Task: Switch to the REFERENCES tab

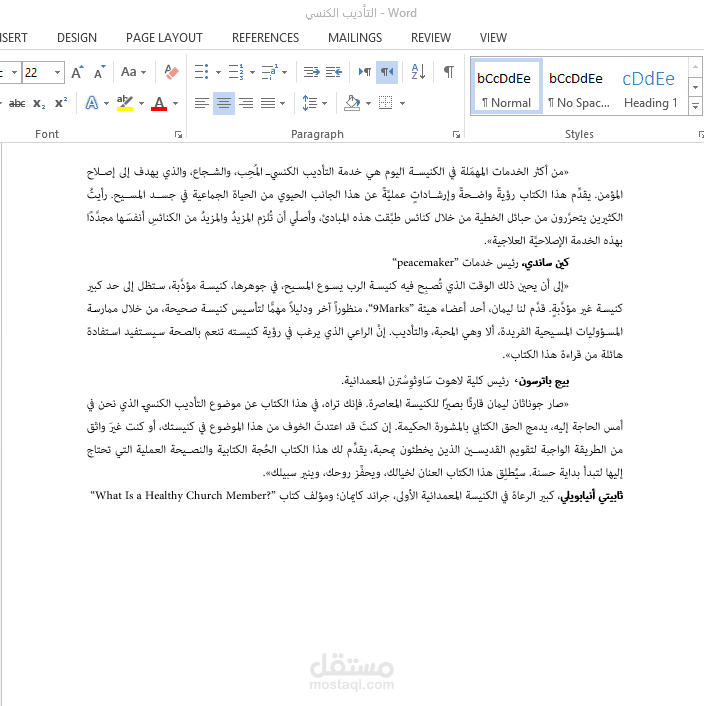Action: 266,38
